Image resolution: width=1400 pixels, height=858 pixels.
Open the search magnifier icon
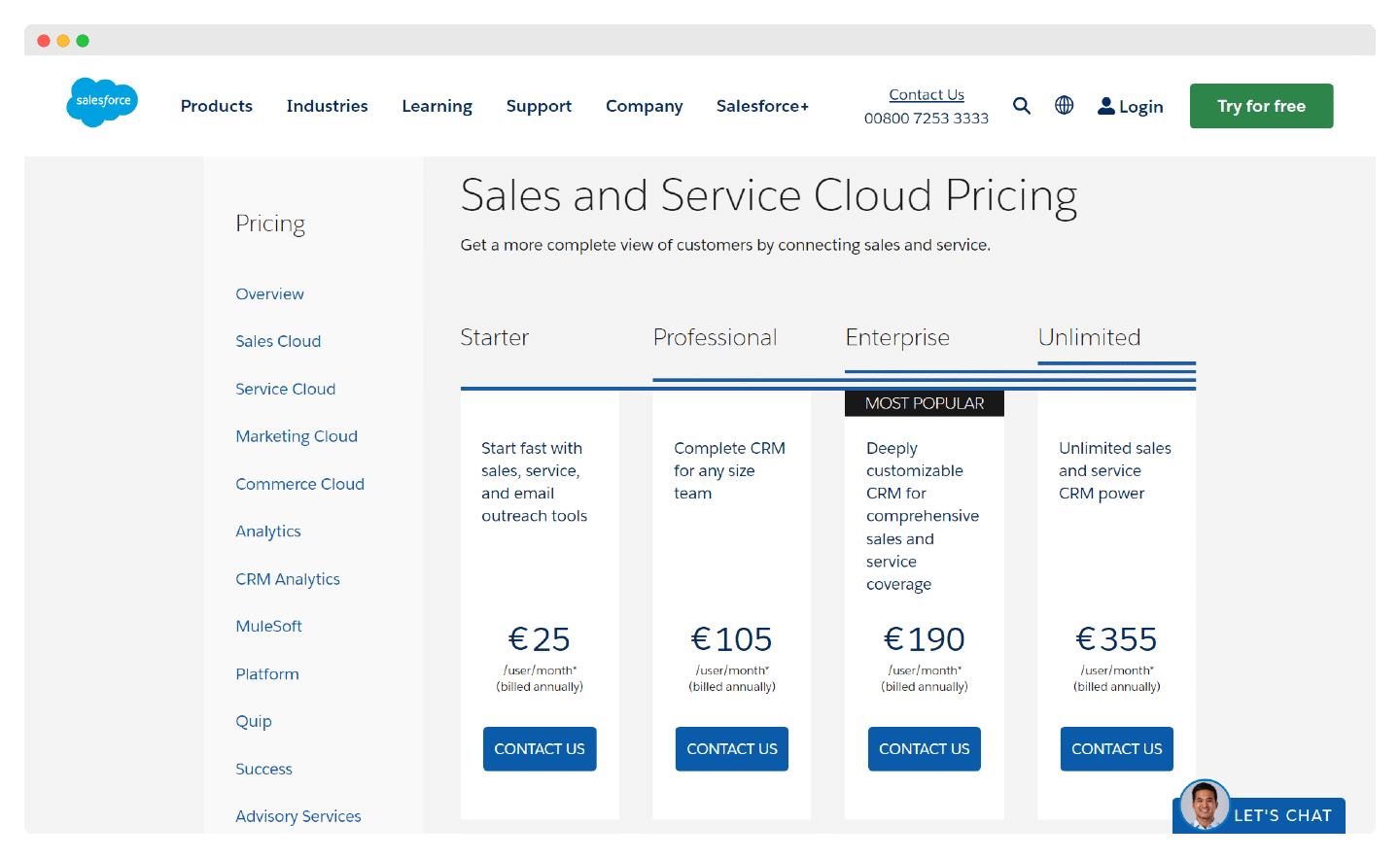[x=1021, y=105]
